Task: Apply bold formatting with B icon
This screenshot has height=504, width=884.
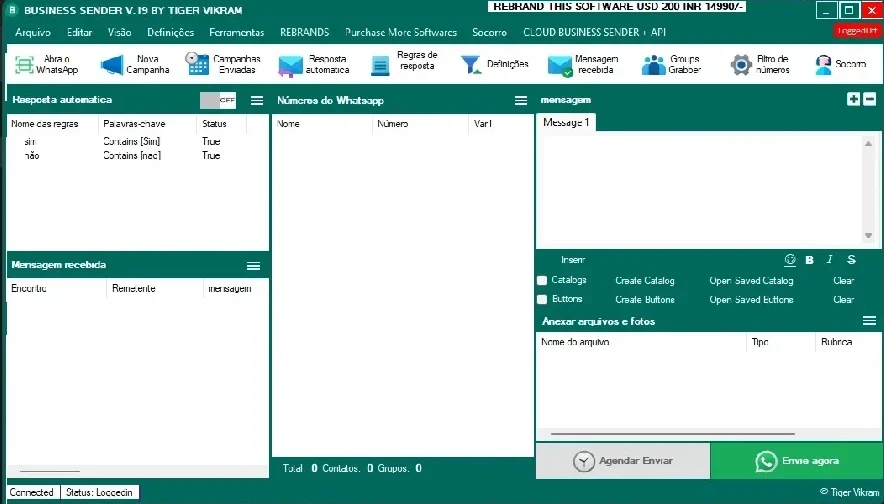Action: tap(810, 260)
